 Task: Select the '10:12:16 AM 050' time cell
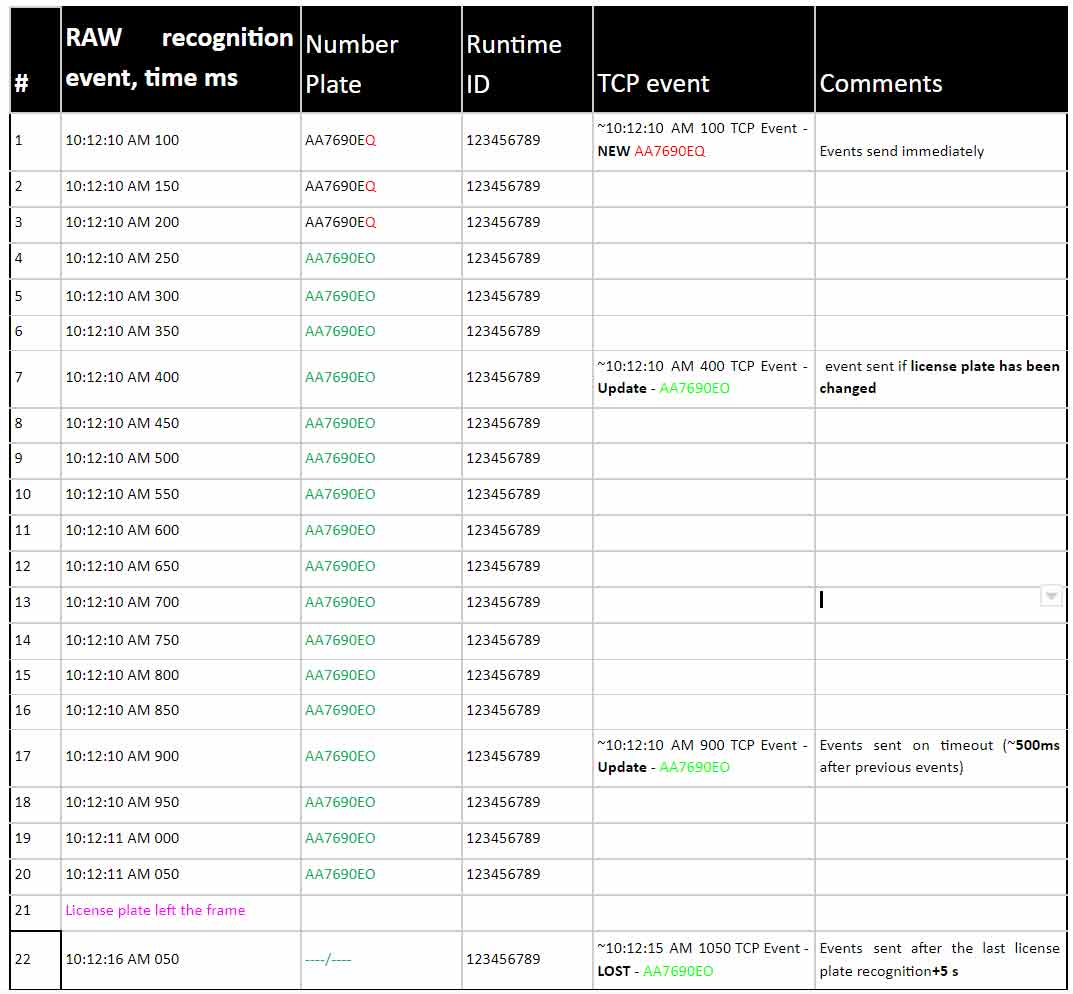123,959
